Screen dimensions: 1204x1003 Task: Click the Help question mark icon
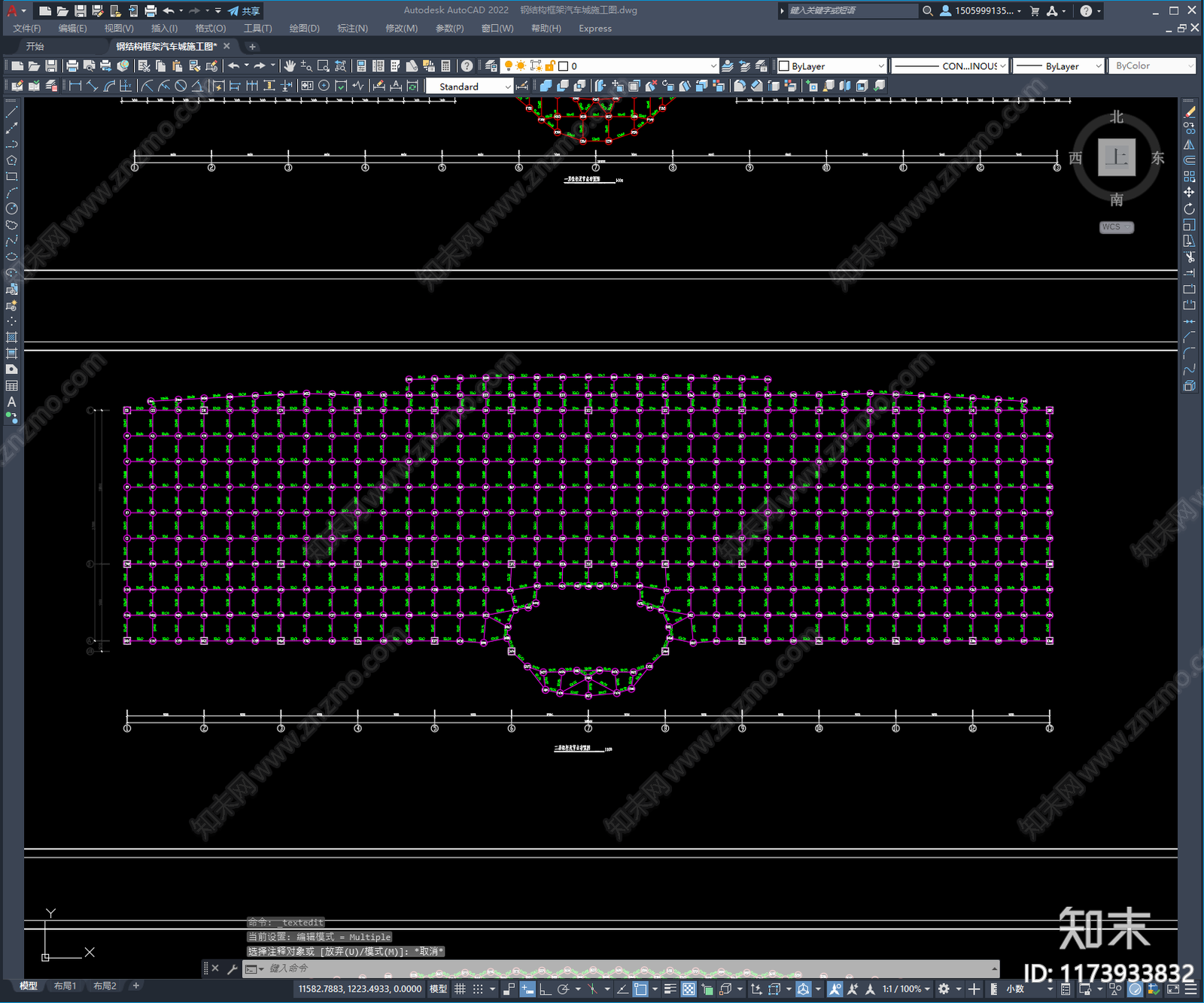coord(467,66)
